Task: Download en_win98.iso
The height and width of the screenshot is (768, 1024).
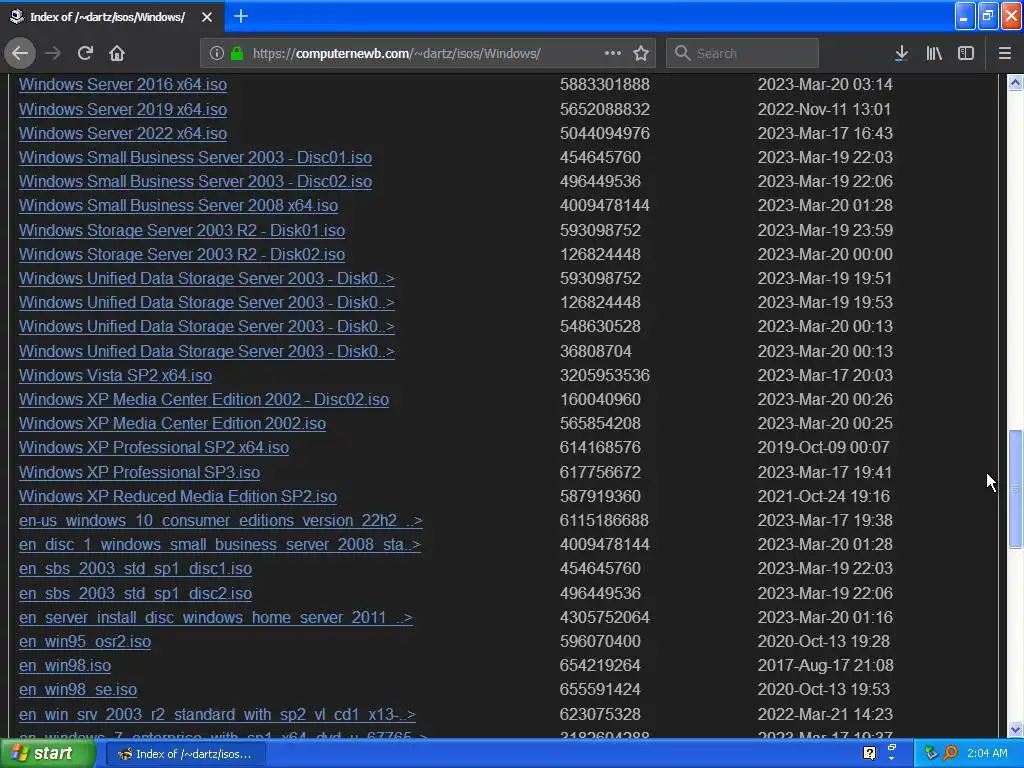Action: point(65,665)
